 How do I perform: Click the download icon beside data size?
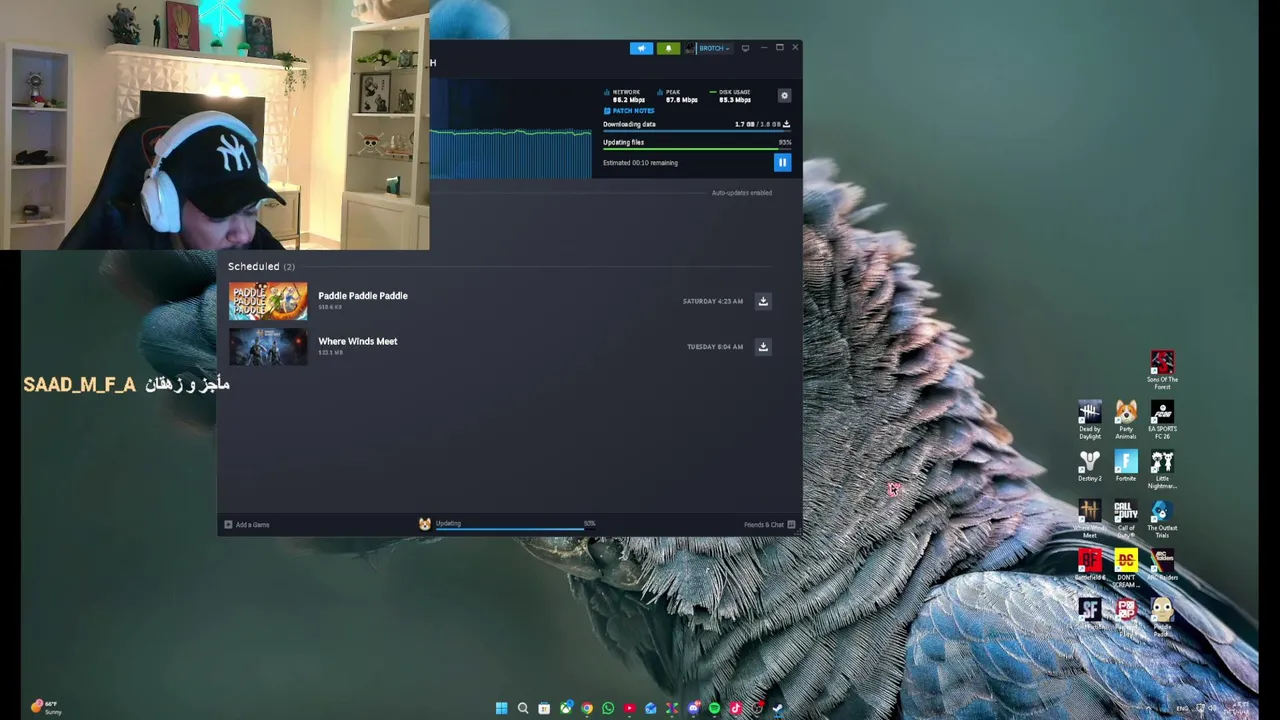(x=786, y=124)
